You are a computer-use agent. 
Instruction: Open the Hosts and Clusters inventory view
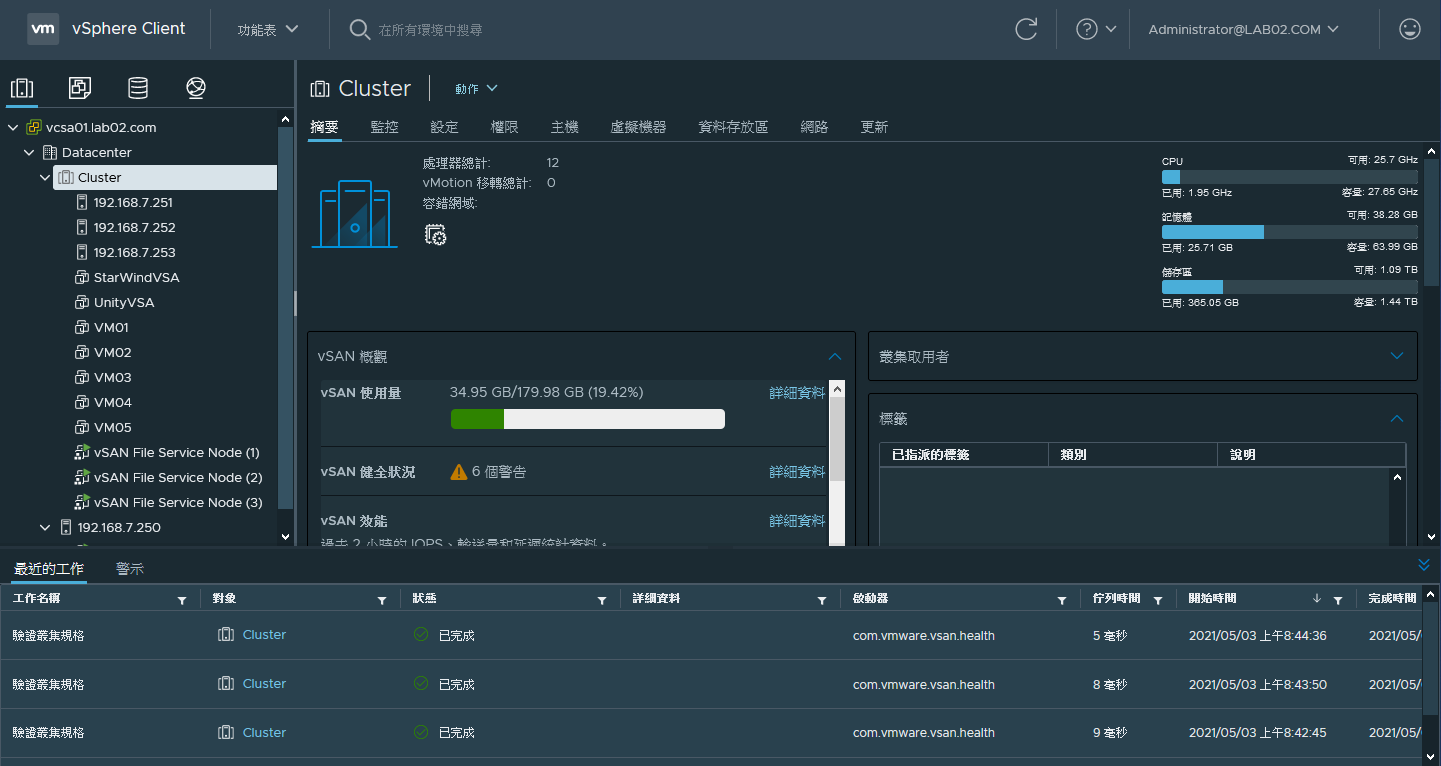coord(22,88)
